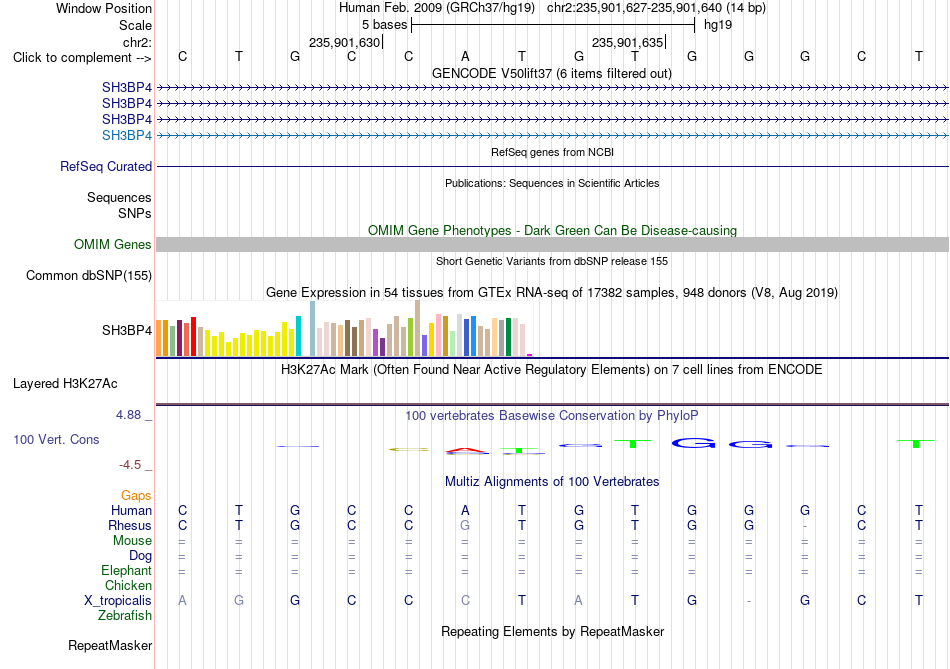Select the Chicken species label

[x=128, y=585]
